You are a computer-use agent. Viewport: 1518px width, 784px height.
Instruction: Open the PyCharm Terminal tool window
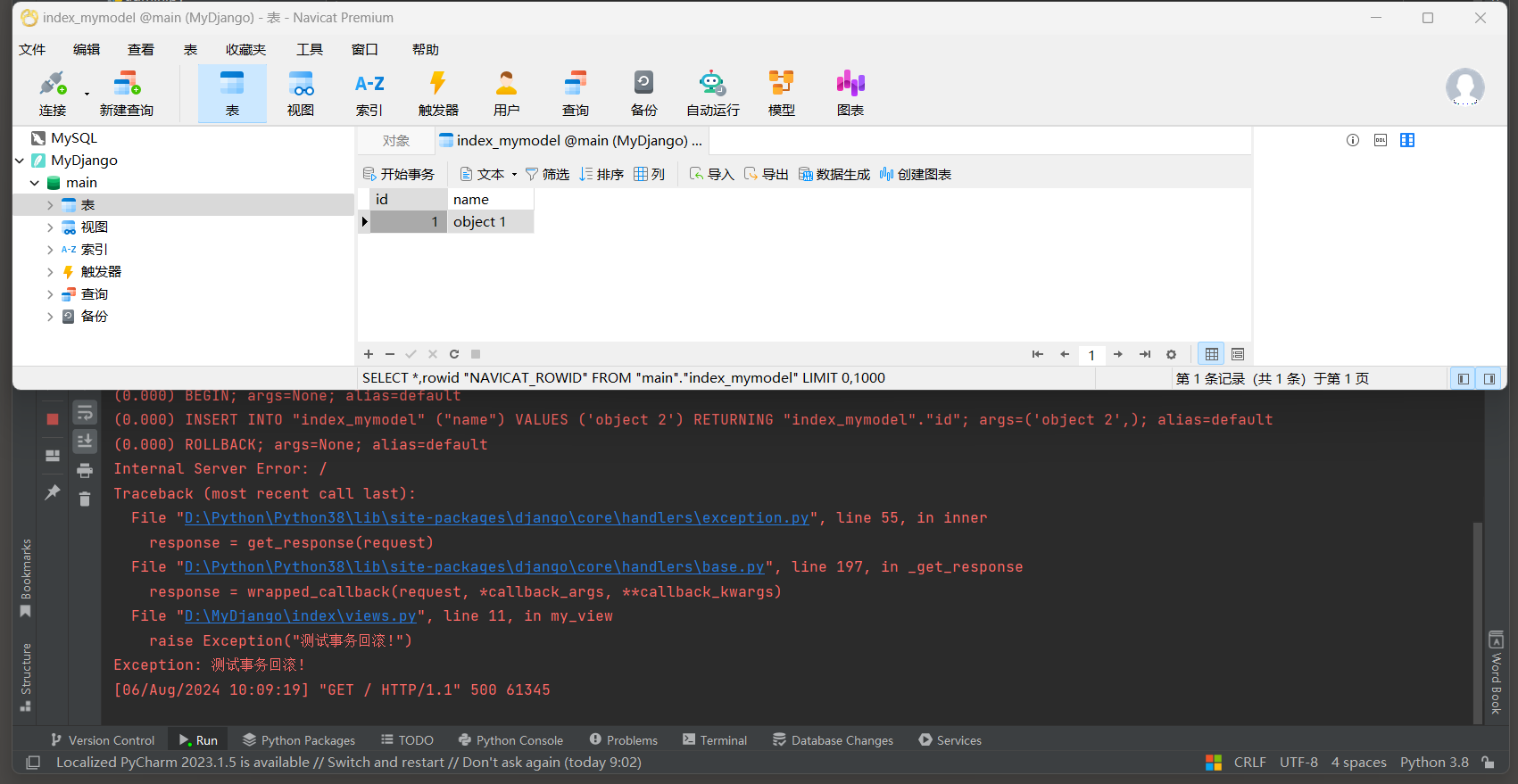(715, 740)
